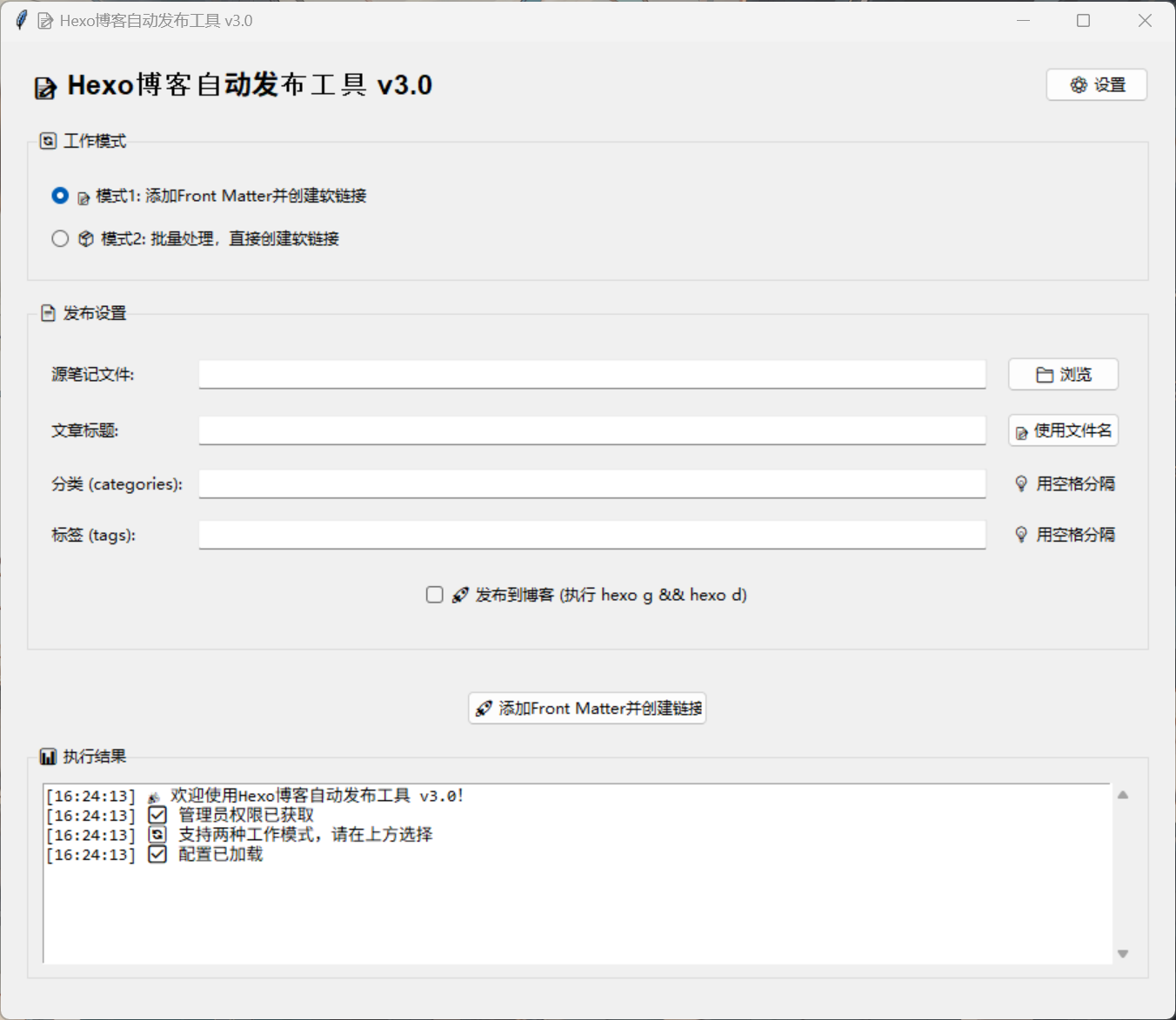This screenshot has height=1020, width=1176.
Task: Click the 标签 (tags): label
Action: (x=94, y=535)
